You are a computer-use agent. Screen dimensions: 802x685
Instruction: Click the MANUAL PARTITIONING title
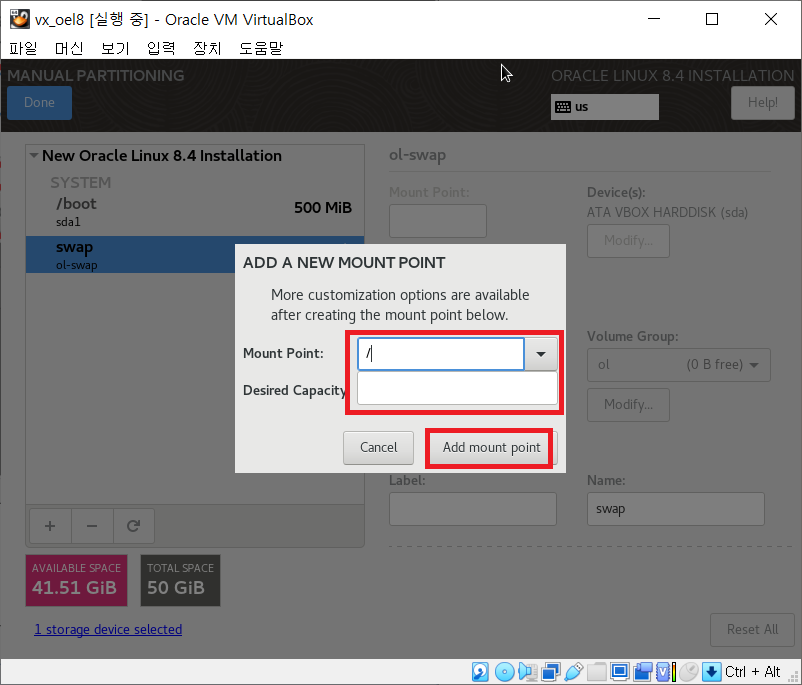[96, 76]
